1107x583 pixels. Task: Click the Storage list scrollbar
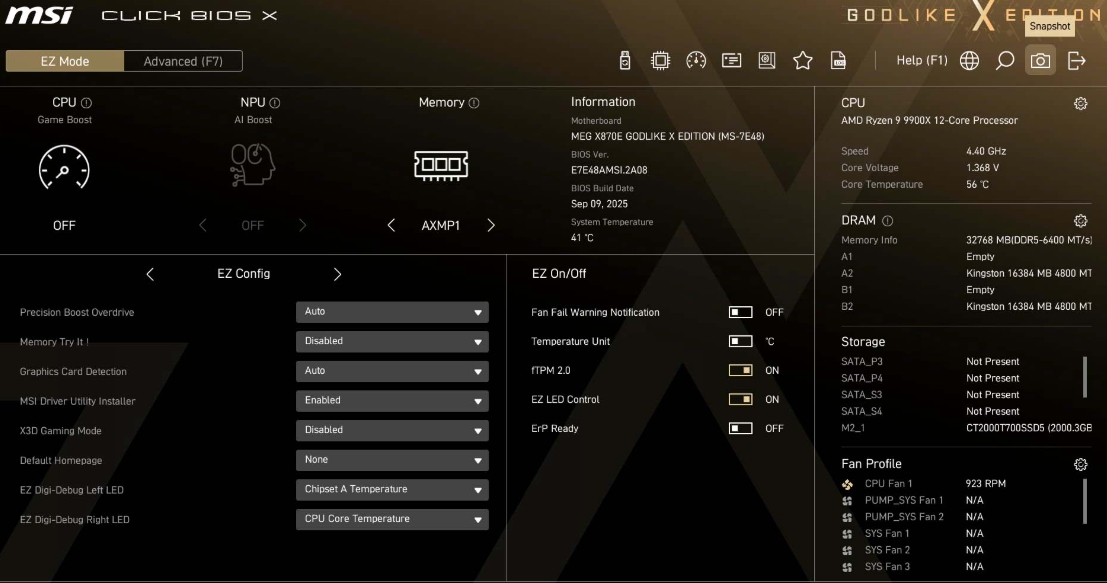[1085, 378]
